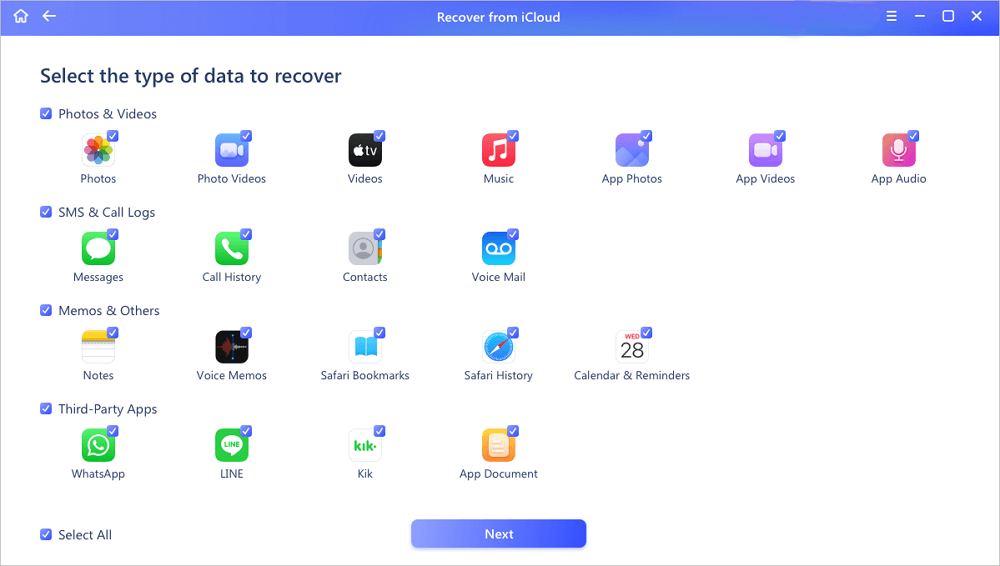Toggle the checkbox on Calendar & Reminders
The width and height of the screenshot is (1000, 566).
646,332
